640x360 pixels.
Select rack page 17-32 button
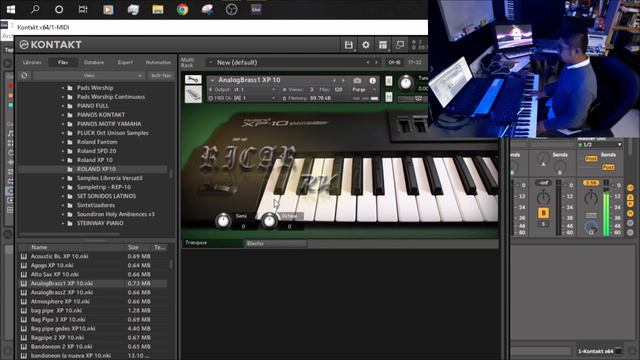415,62
